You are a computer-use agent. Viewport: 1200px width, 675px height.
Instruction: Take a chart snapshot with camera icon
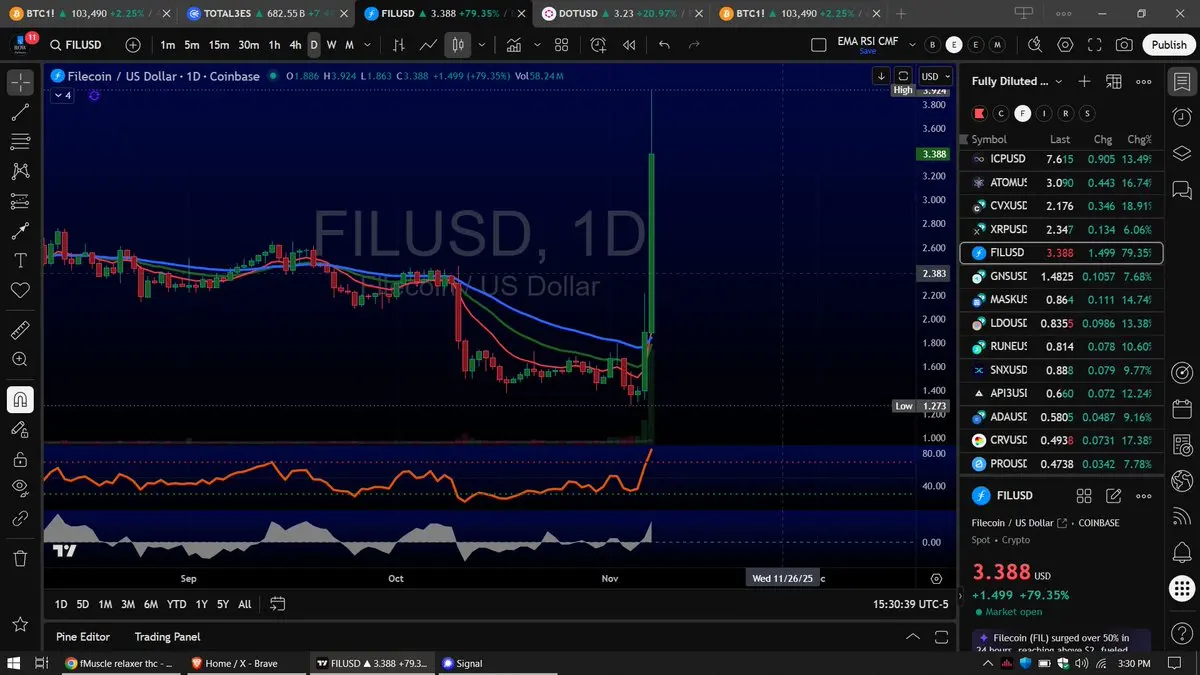(x=1125, y=45)
